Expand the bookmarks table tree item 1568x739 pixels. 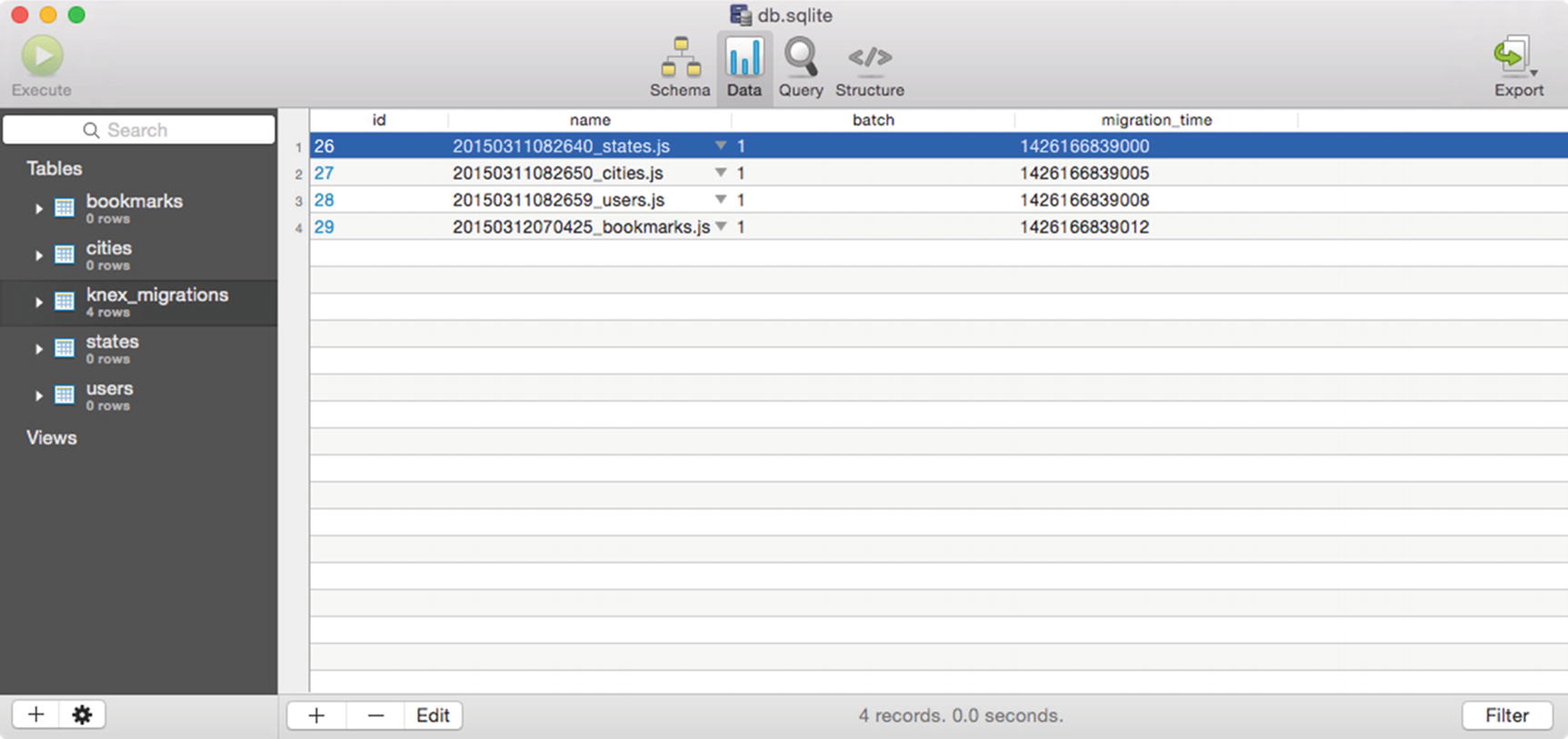pos(38,209)
